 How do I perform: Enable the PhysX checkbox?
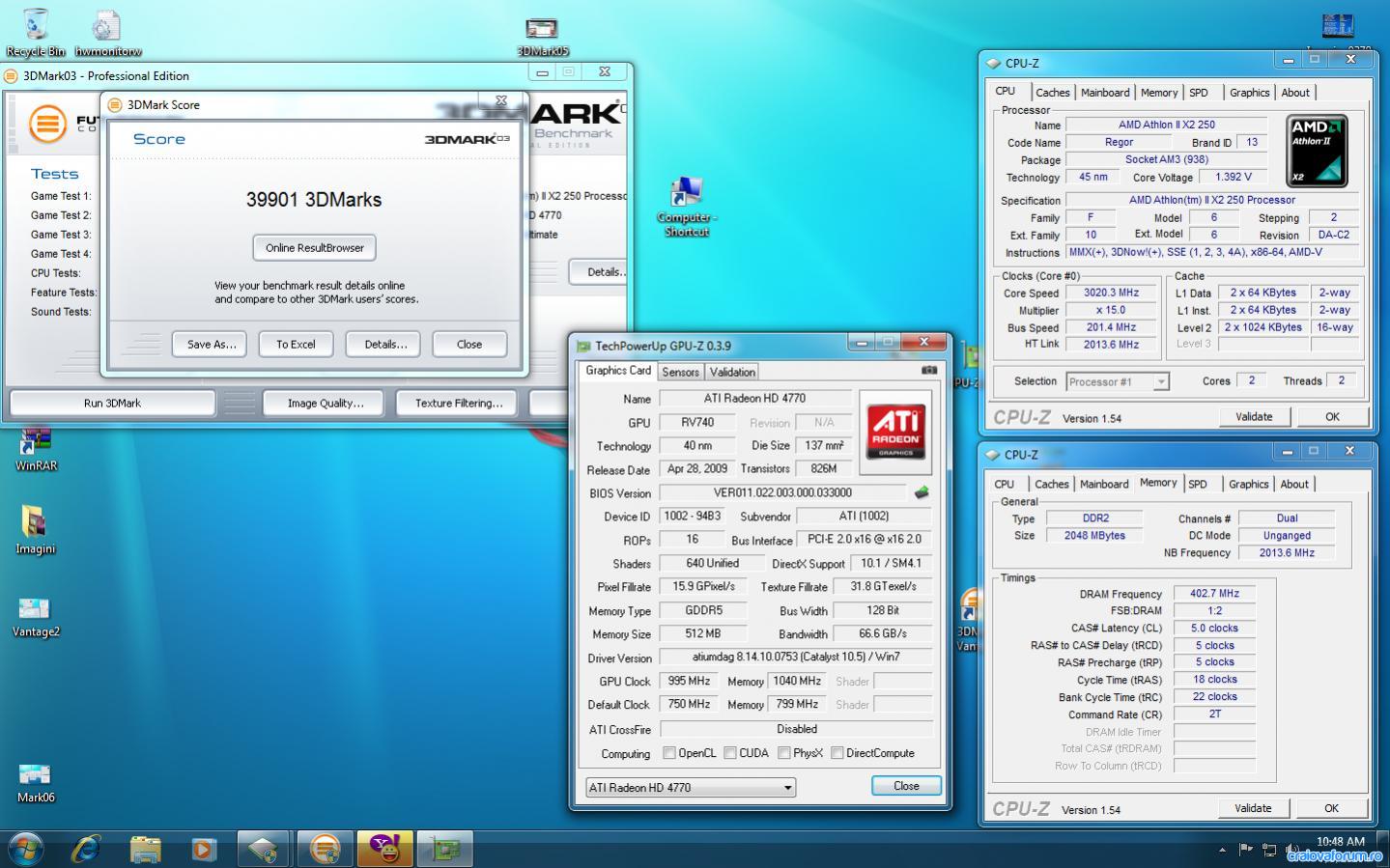pos(784,753)
